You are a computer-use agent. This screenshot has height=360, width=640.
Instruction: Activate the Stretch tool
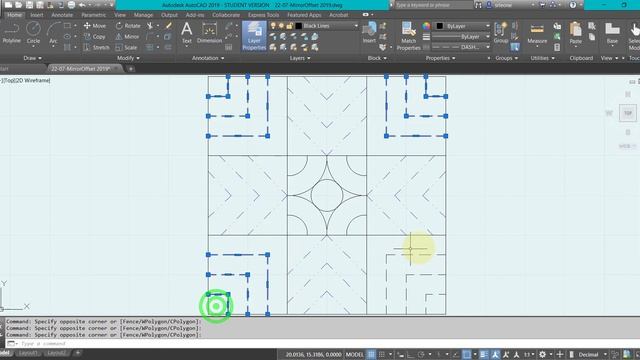[97, 47]
